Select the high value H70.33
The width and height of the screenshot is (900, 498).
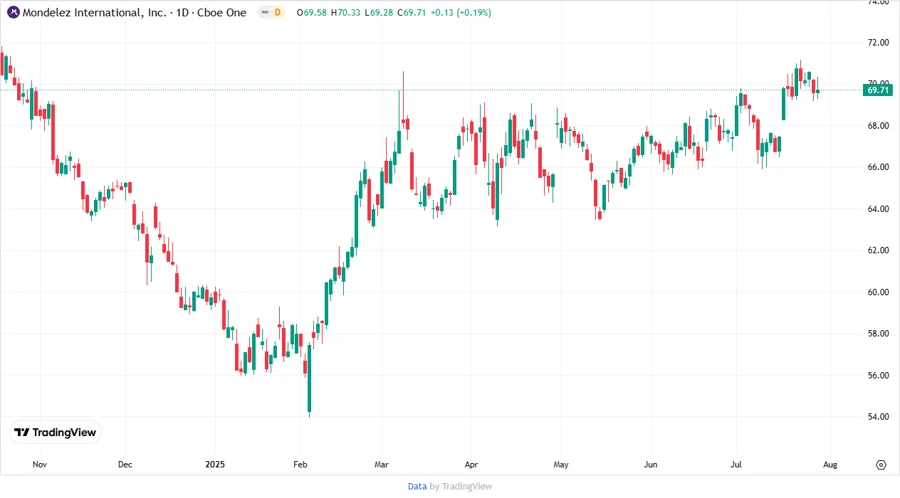point(346,12)
